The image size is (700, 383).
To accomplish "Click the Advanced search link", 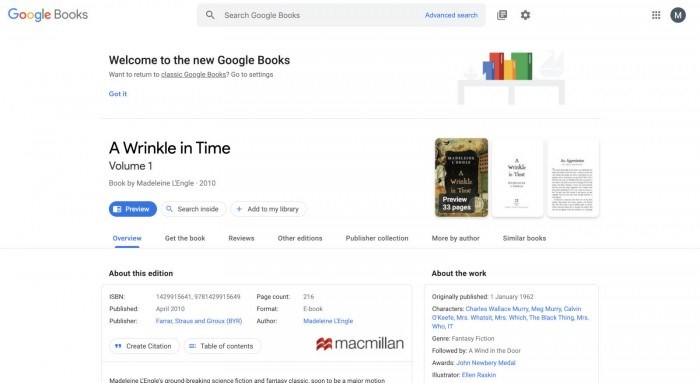I will tap(451, 15).
